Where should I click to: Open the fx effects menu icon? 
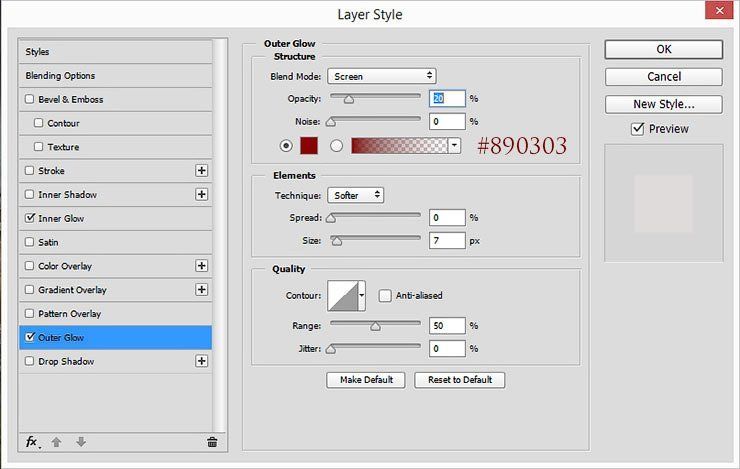[32, 442]
